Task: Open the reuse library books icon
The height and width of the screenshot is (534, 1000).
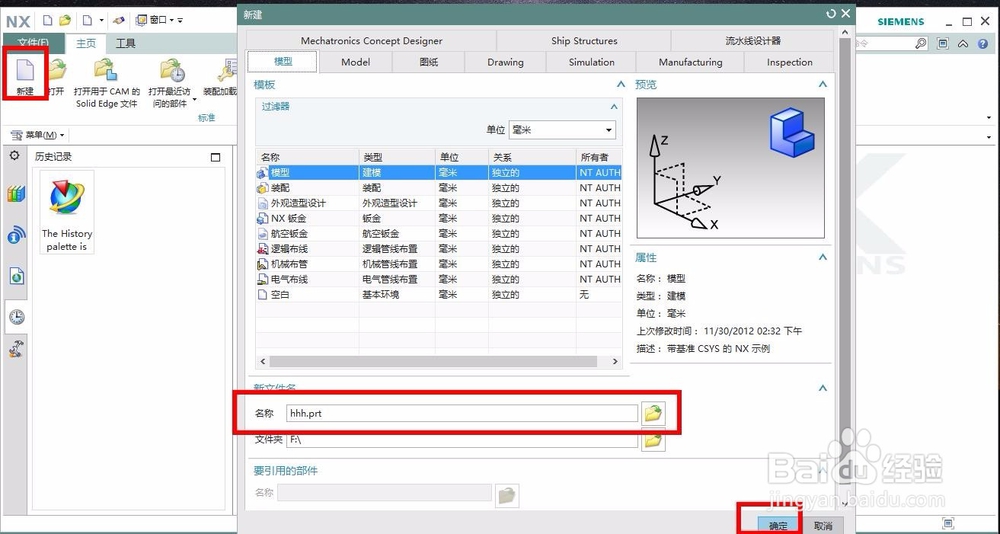Action: point(17,194)
